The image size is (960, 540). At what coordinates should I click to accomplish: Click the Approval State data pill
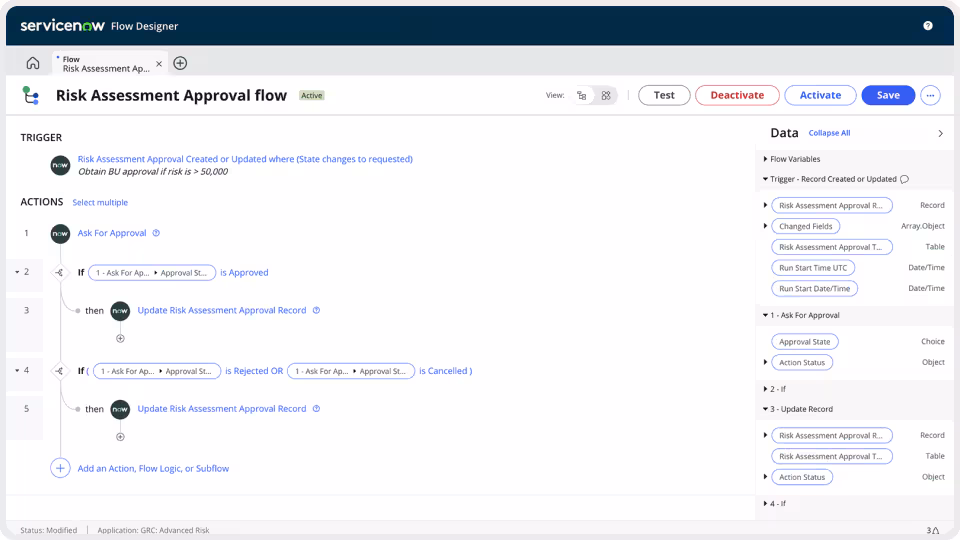tap(804, 342)
